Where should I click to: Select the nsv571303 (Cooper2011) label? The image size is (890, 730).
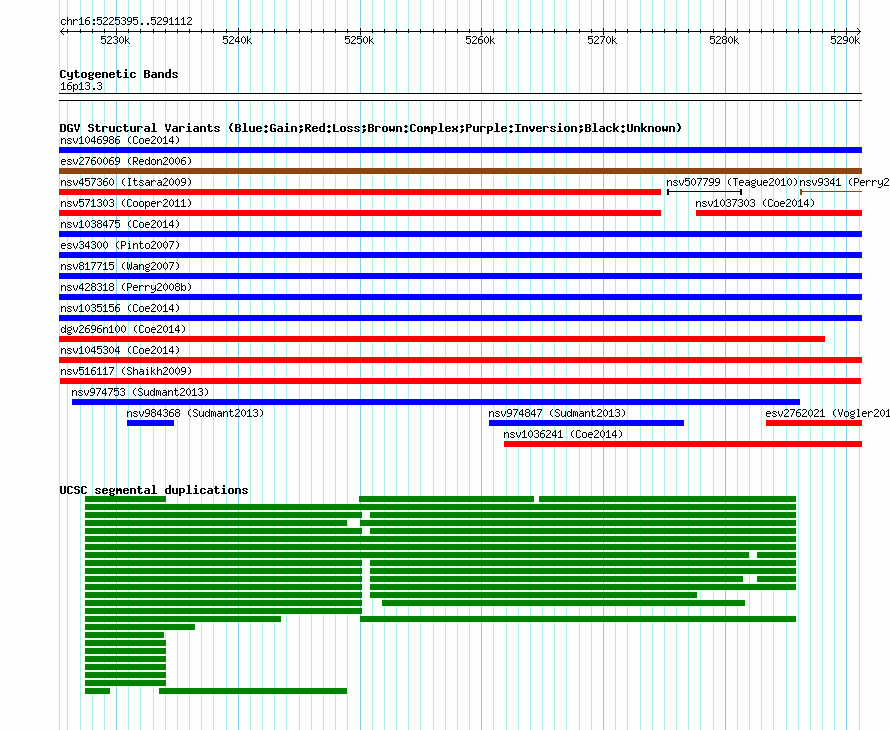pyautogui.click(x=125, y=203)
